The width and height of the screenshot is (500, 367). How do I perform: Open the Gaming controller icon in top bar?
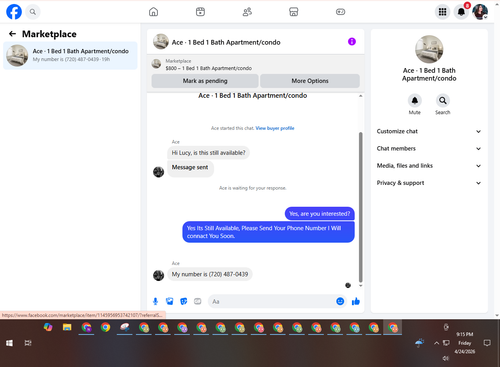coord(340,12)
